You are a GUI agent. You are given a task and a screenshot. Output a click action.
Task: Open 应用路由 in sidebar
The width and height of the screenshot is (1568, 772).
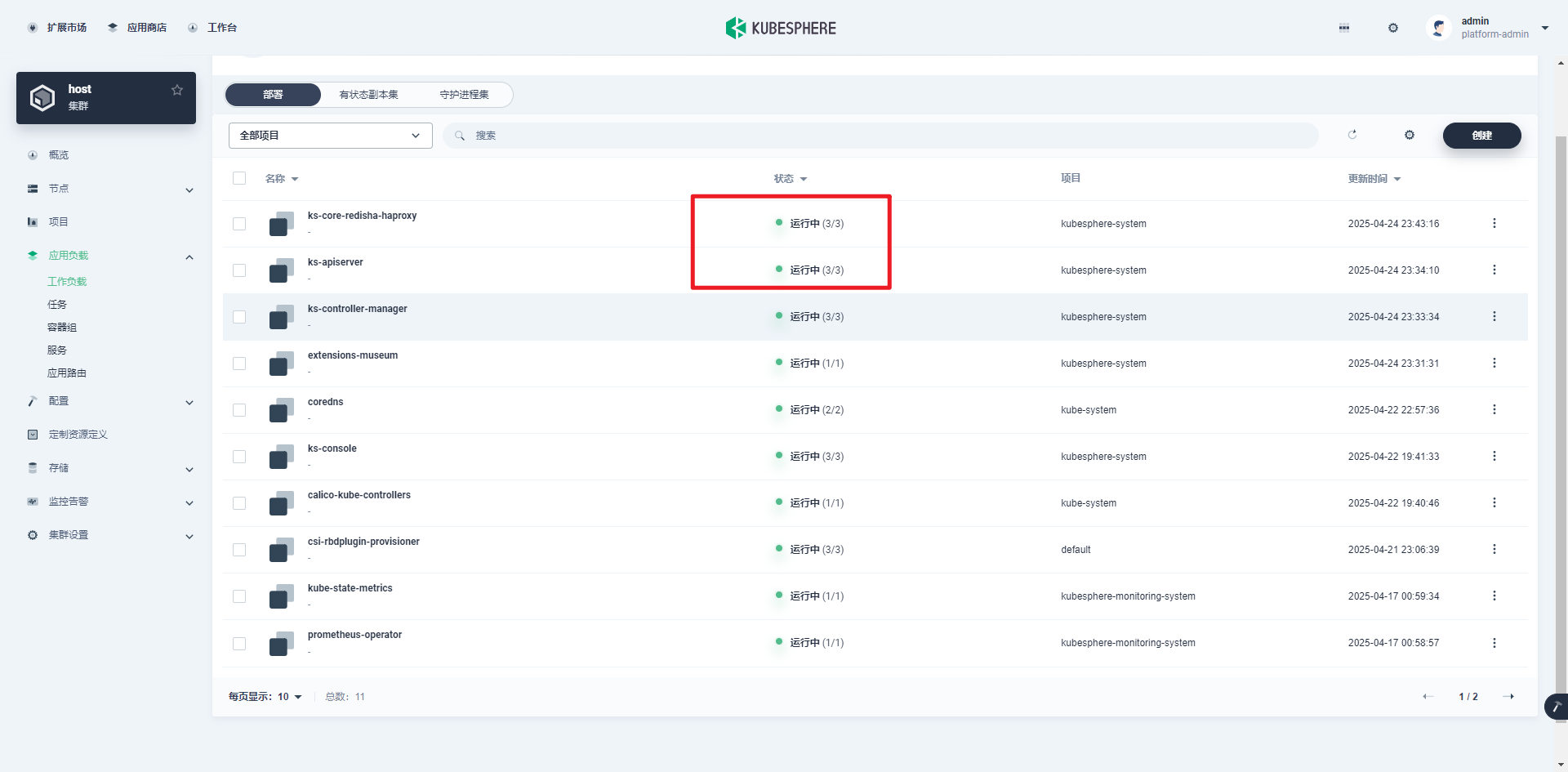pos(67,373)
